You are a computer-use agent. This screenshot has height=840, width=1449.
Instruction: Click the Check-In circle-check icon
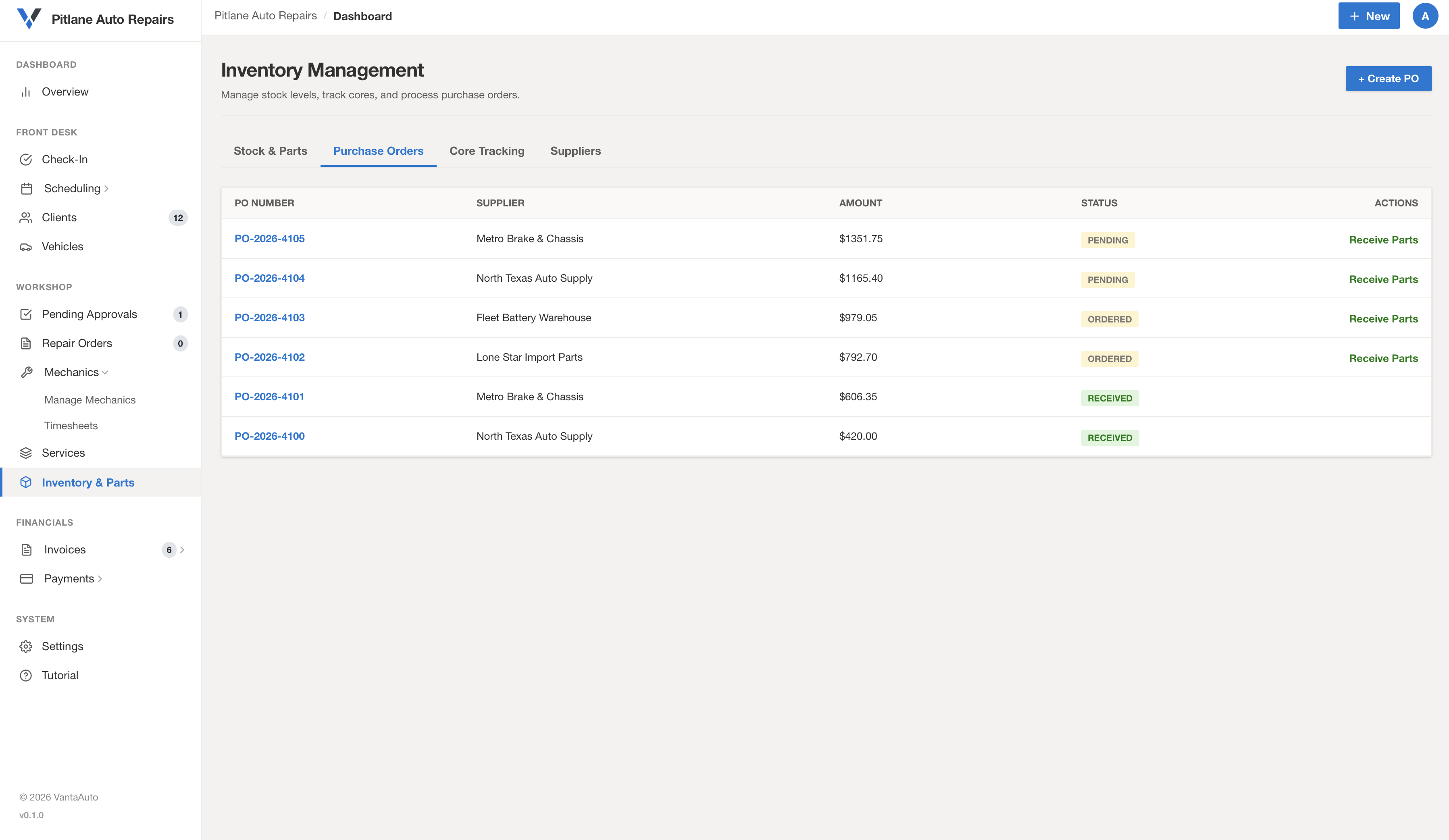point(26,159)
